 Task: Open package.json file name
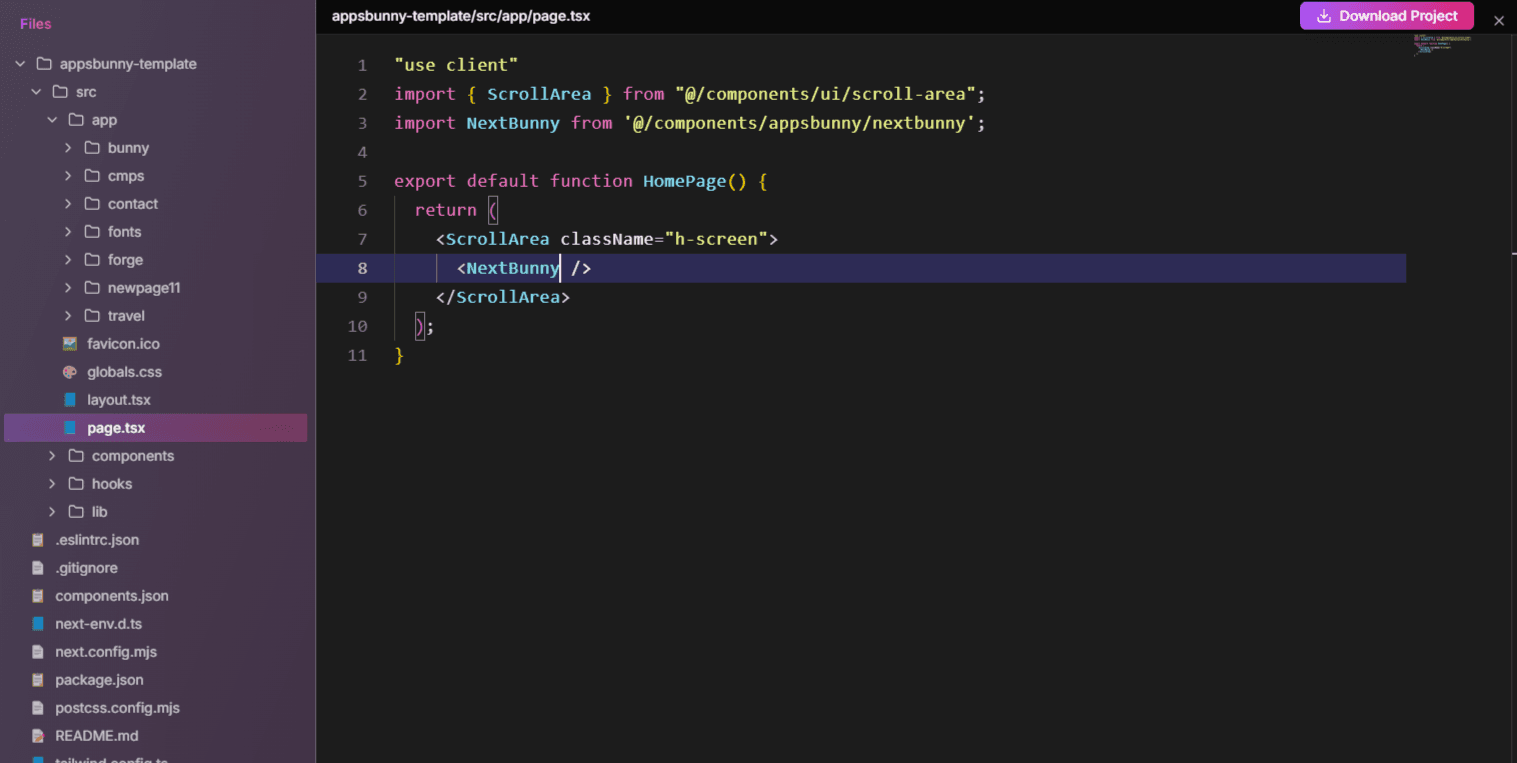(x=99, y=680)
